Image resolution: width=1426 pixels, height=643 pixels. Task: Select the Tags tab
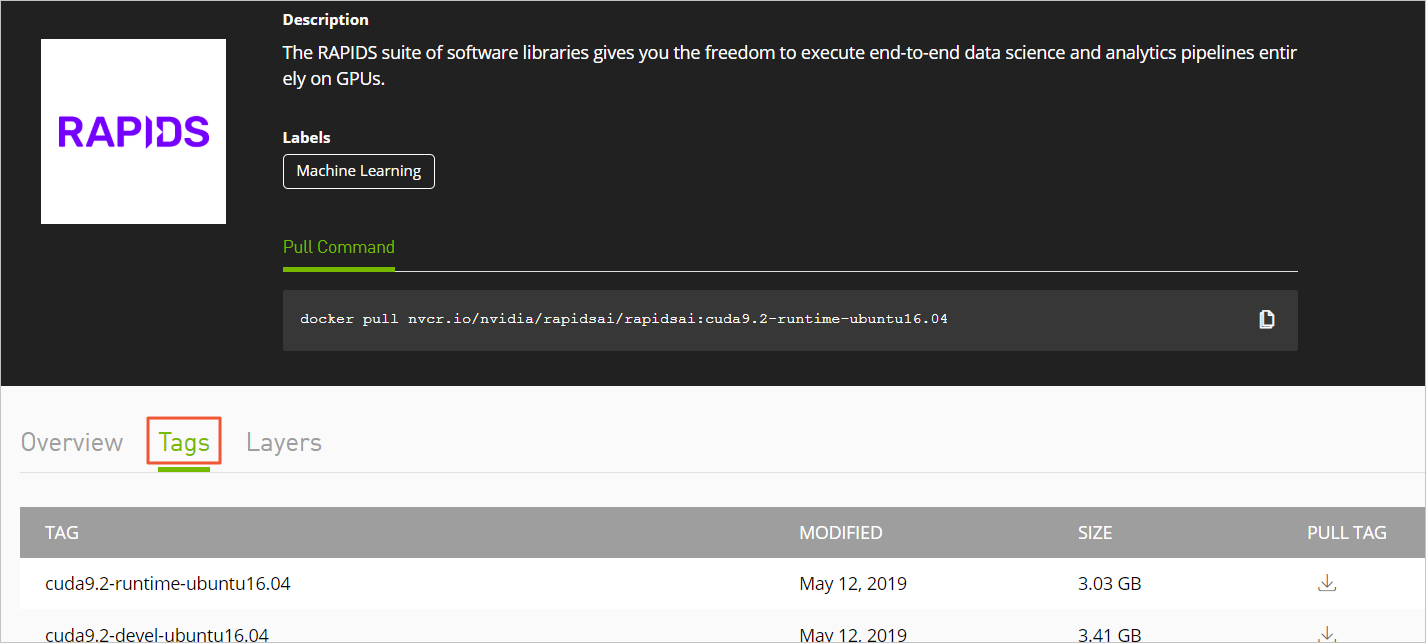click(x=184, y=442)
